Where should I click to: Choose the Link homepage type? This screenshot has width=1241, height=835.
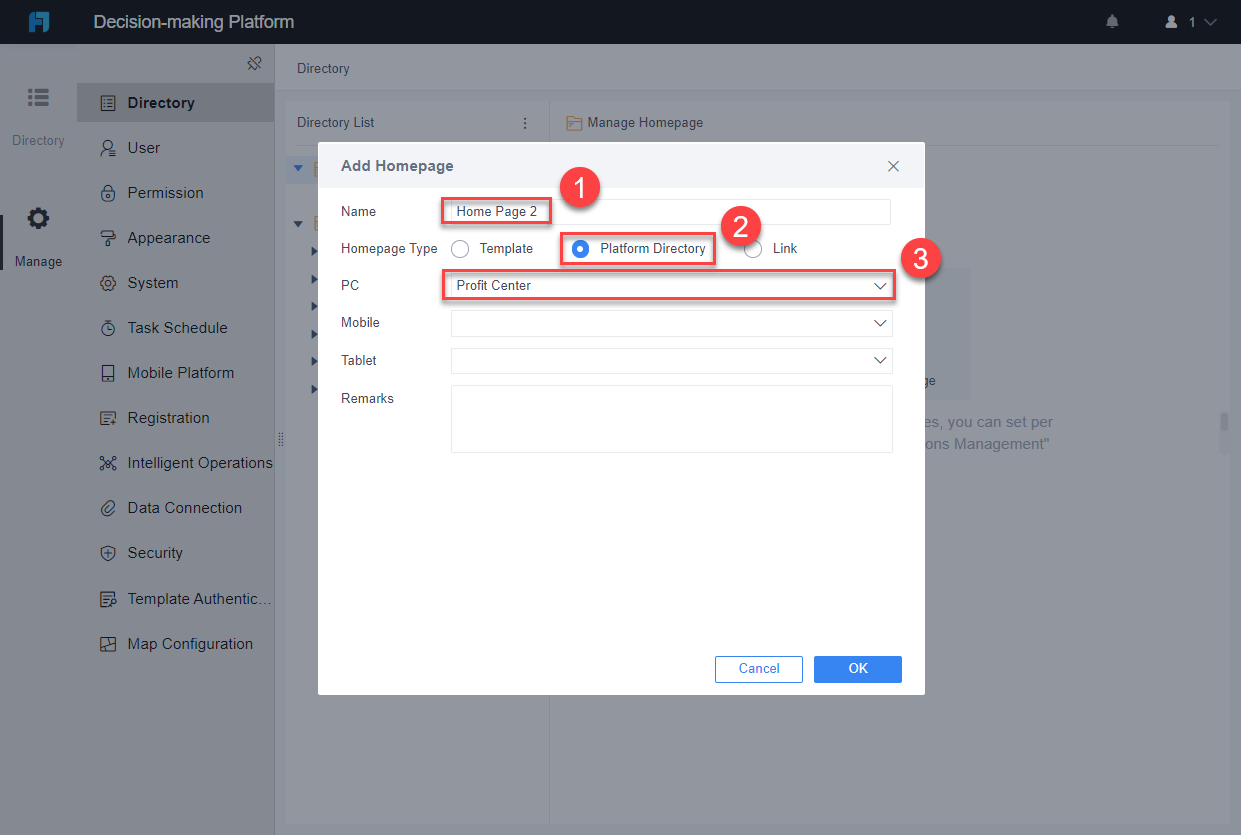(x=752, y=248)
